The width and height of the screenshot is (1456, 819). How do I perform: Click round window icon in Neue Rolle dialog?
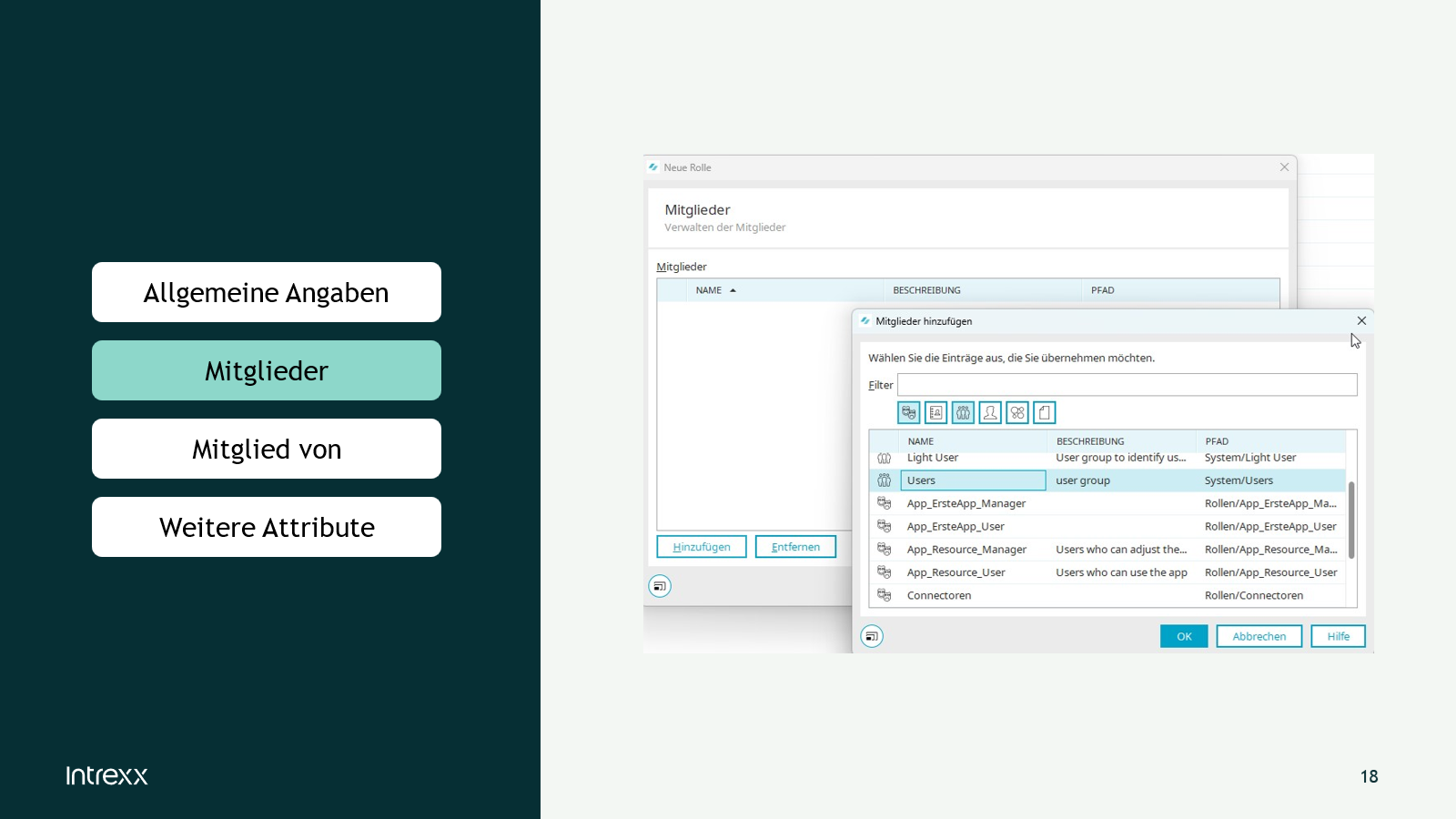[x=660, y=586]
